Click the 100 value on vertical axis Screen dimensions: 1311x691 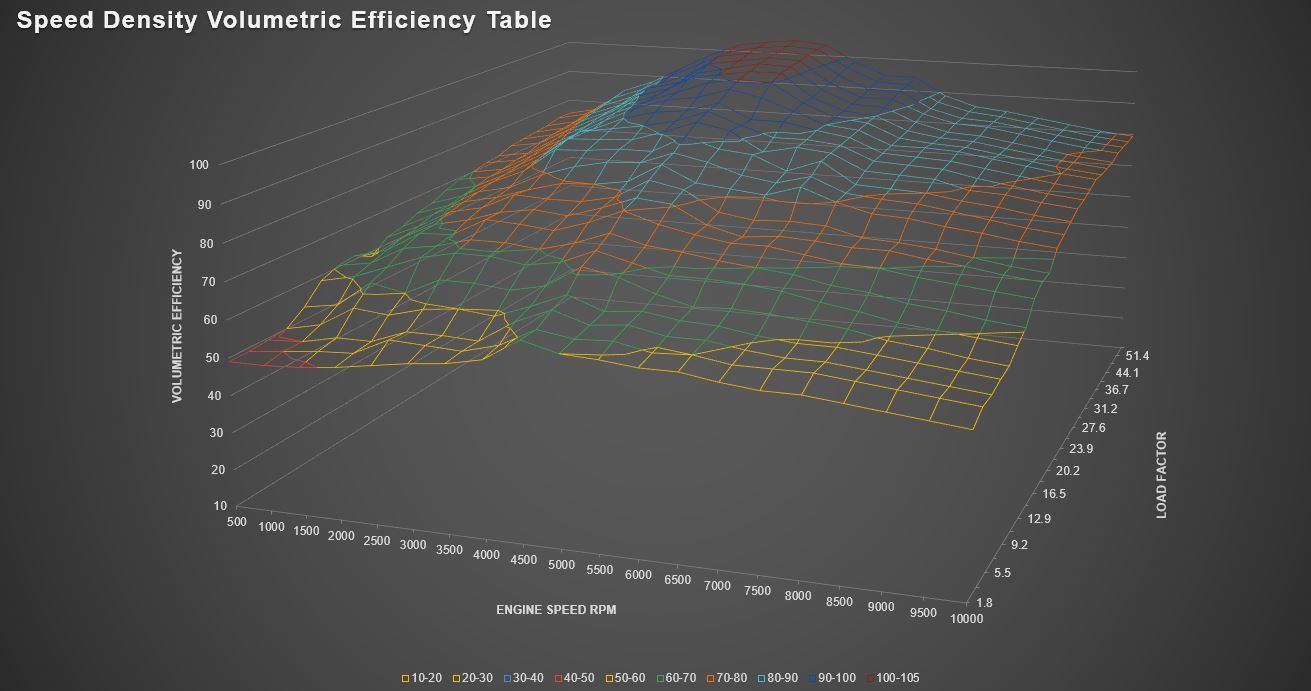(200, 164)
